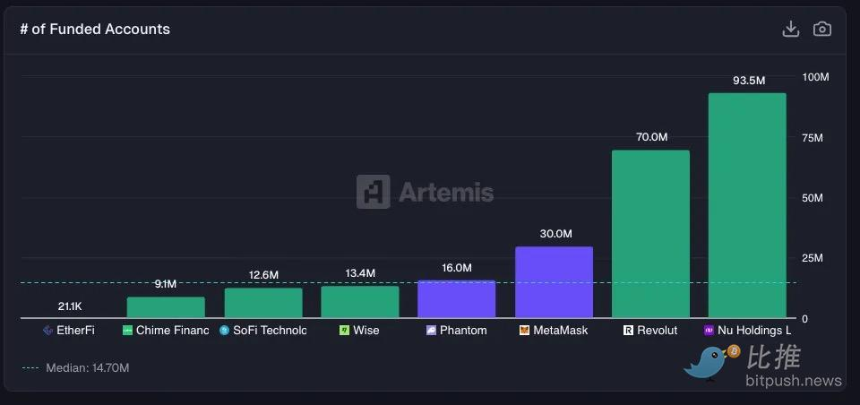
Task: Click the Chime Financial legend icon
Action: click(x=128, y=330)
